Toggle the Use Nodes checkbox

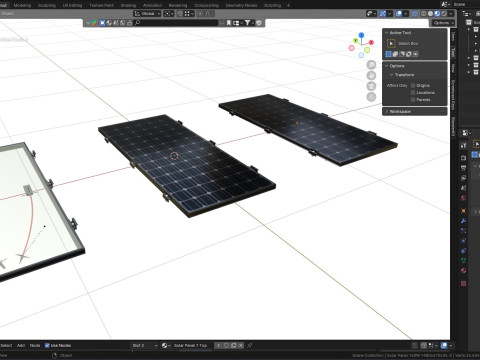[47, 345]
